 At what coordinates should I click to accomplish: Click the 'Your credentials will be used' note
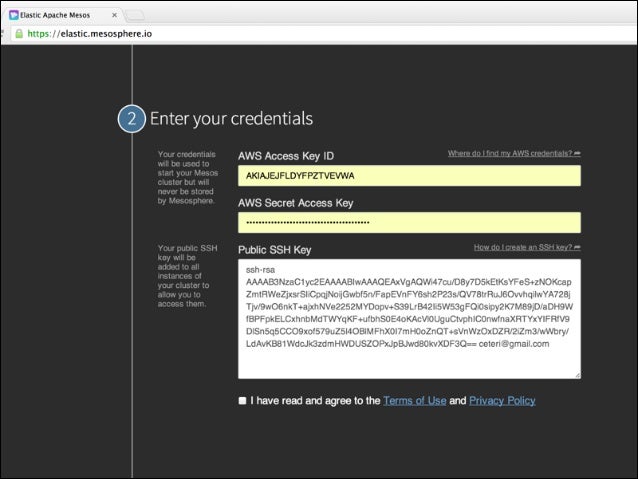click(x=188, y=177)
